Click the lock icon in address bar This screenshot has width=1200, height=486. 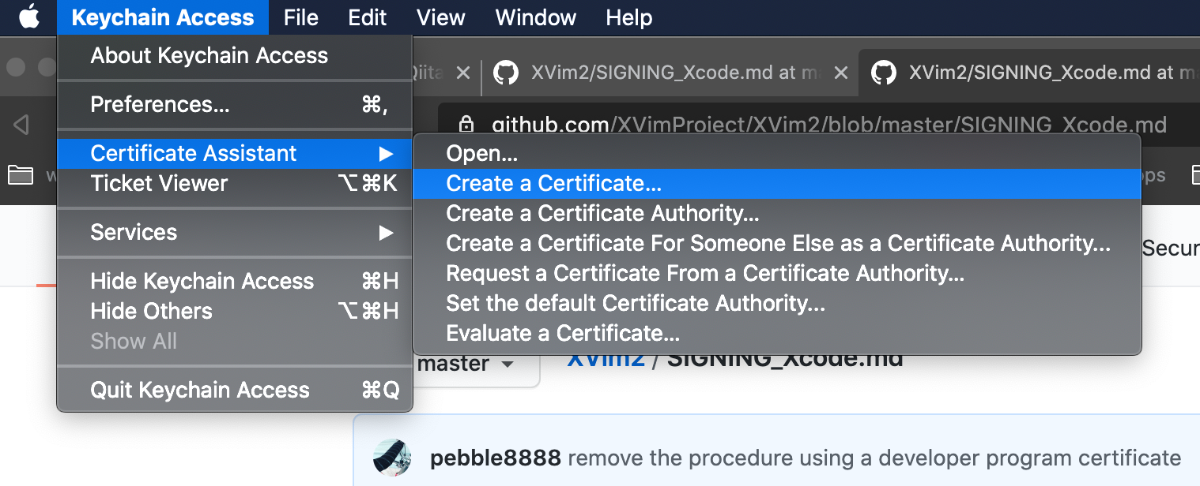(465, 125)
